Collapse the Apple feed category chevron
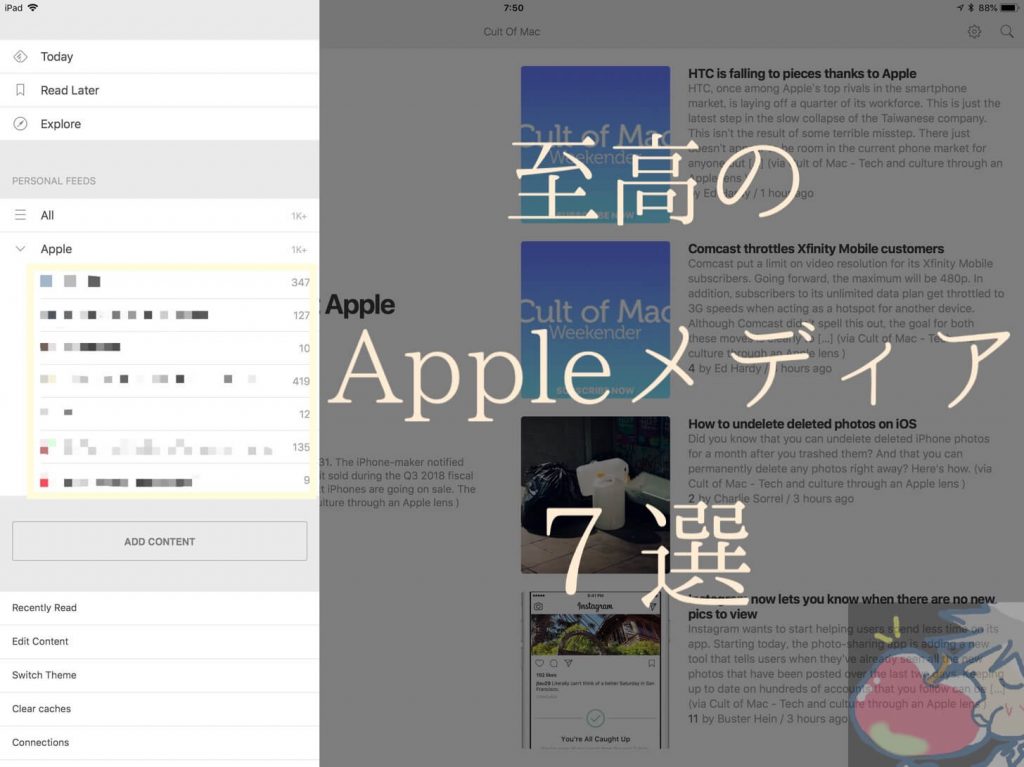 click(x=20, y=249)
